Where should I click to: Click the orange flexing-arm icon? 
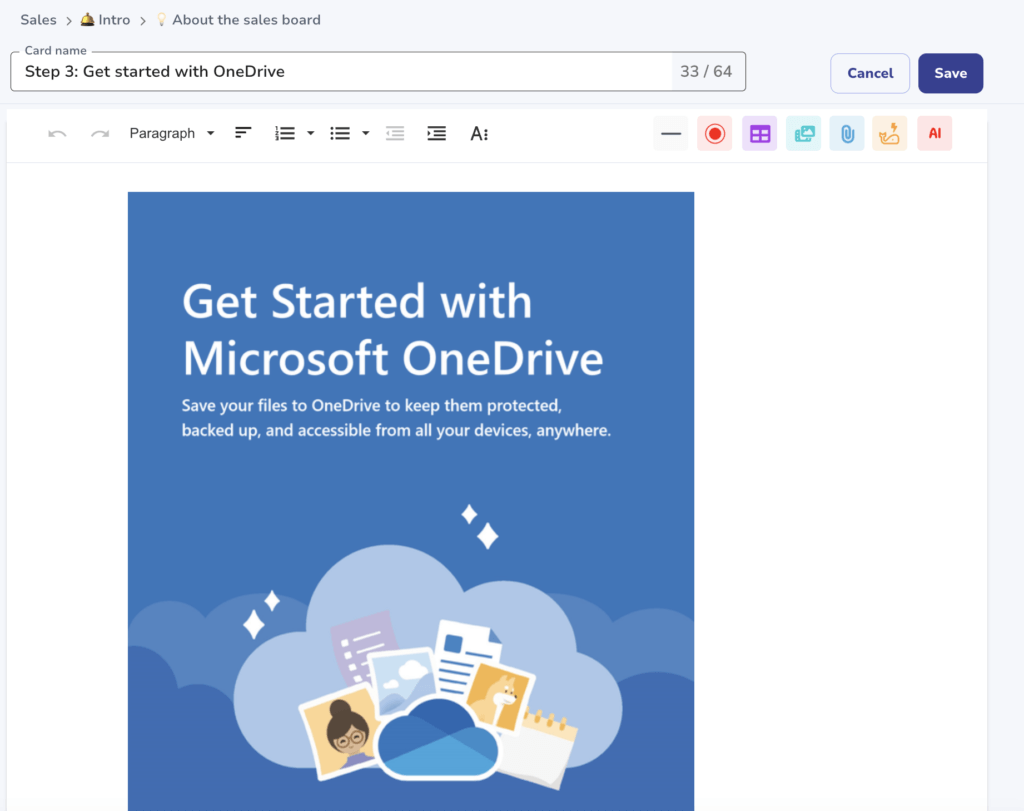889,134
